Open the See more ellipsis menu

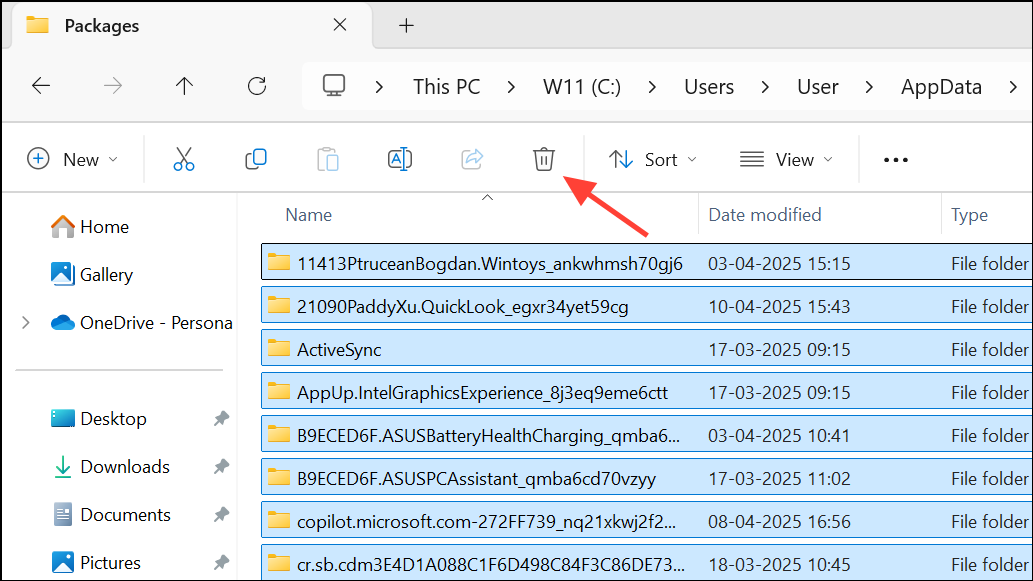[x=896, y=160]
